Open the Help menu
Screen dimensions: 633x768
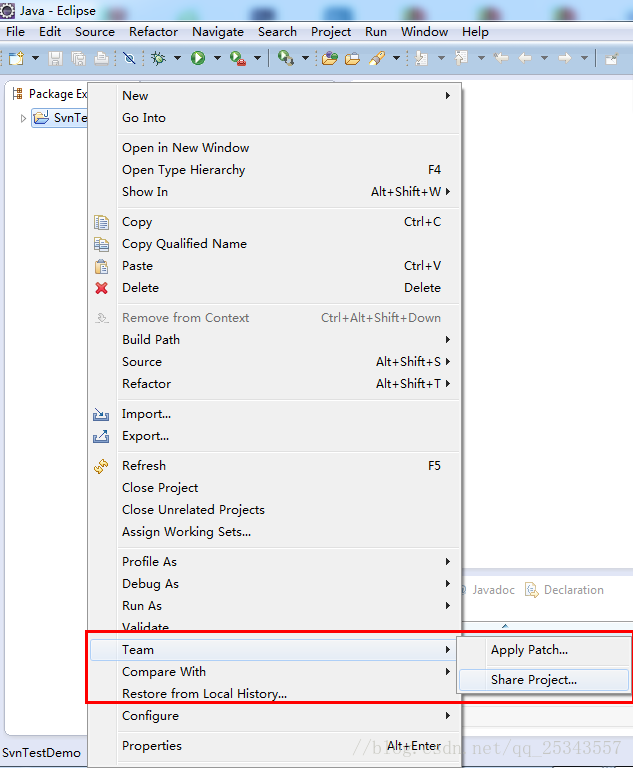tap(475, 32)
